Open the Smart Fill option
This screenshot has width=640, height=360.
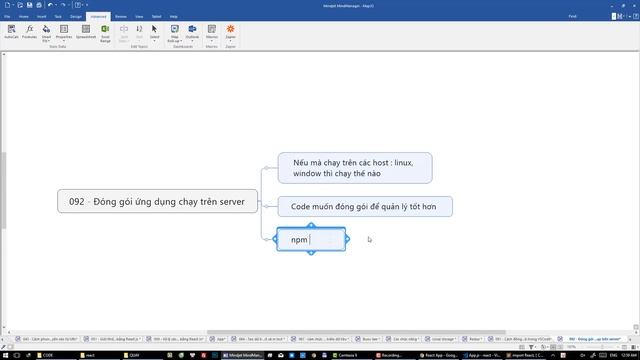(x=46, y=33)
